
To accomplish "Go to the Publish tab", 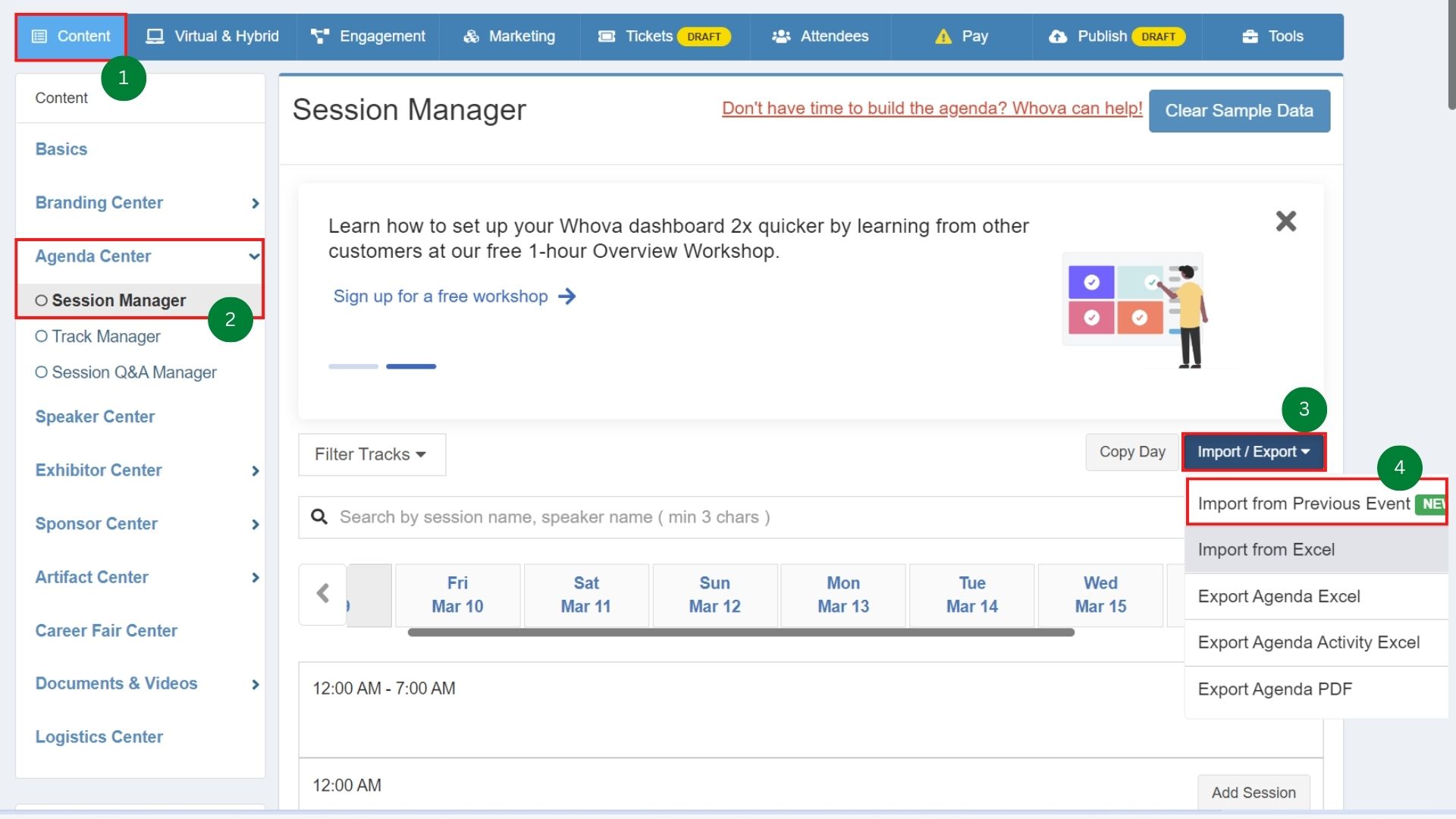I will point(1116,36).
